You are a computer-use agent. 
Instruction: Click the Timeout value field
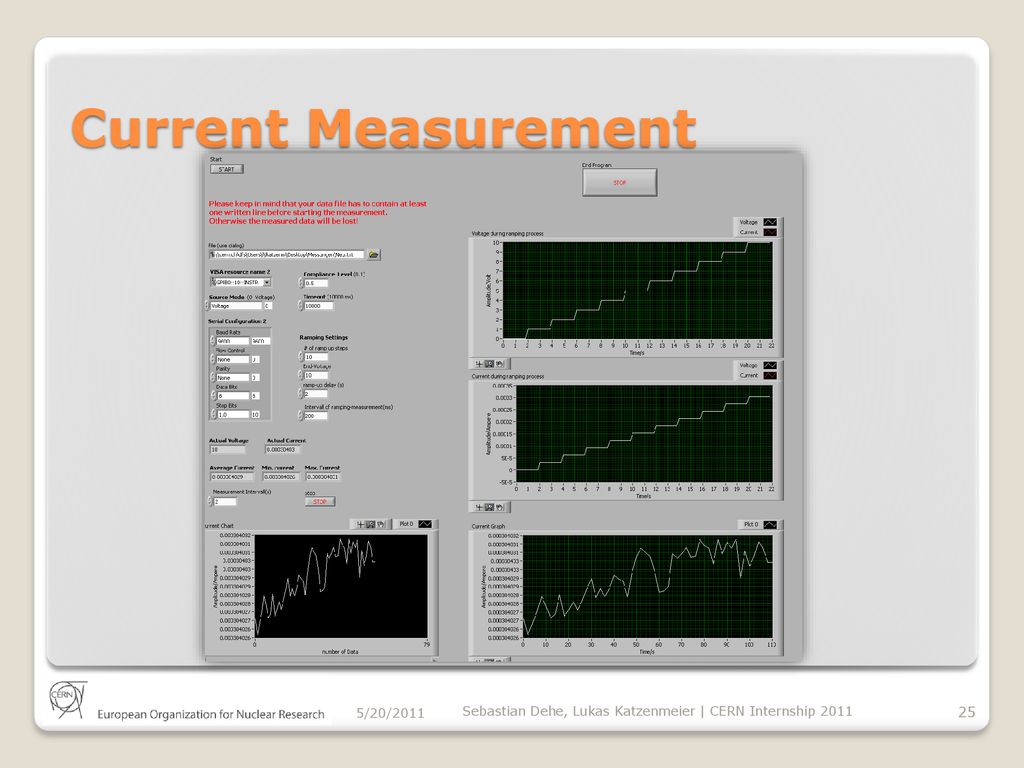[319, 306]
